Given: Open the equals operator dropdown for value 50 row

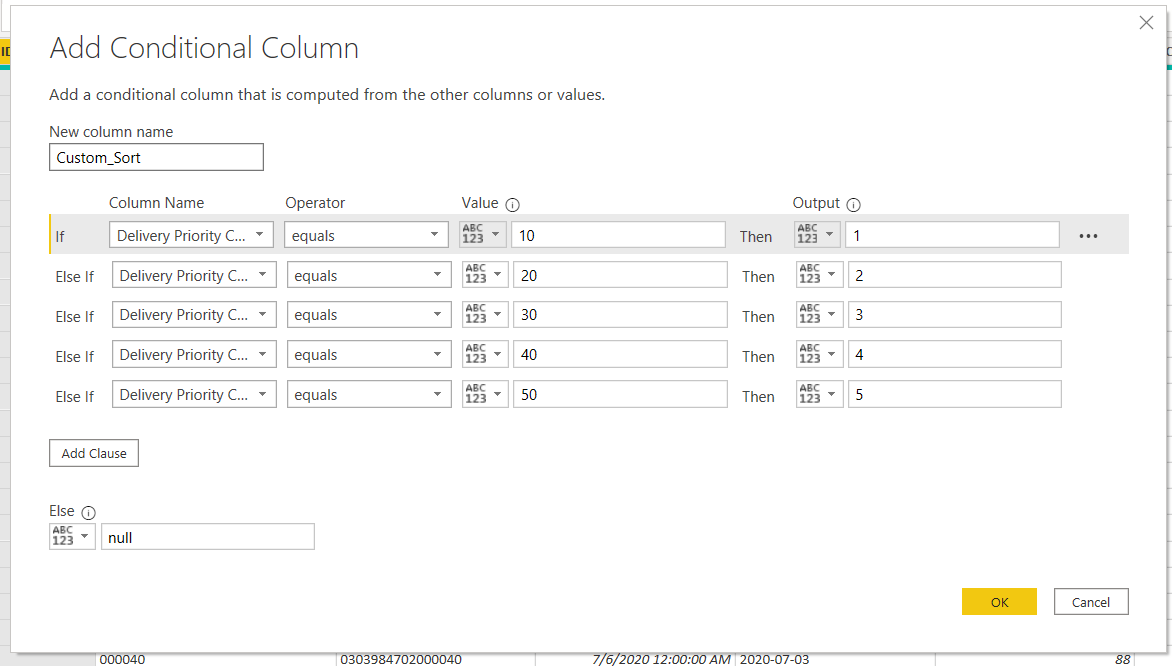Looking at the screenshot, I should click(369, 394).
